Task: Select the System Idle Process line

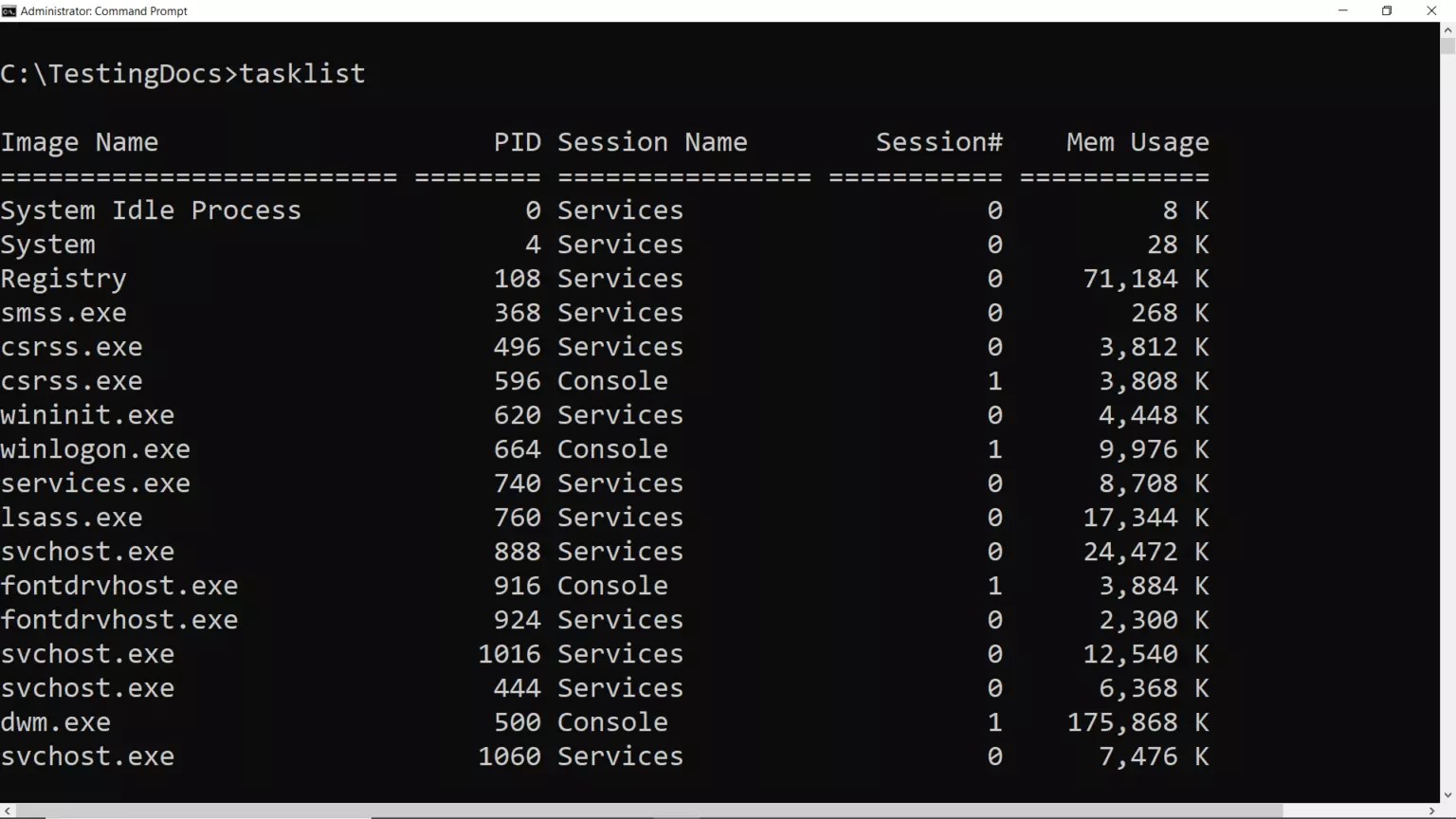Action: click(152, 209)
